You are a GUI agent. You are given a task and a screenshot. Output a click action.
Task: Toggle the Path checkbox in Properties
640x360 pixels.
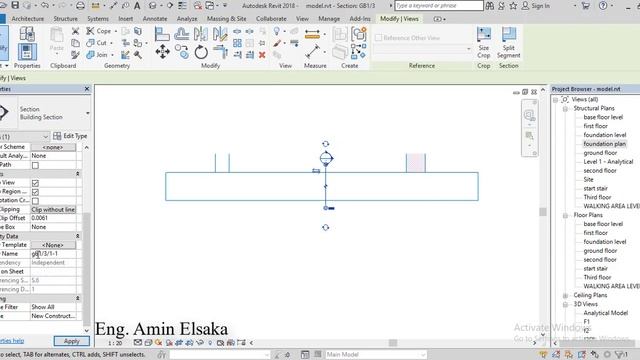tap(36, 165)
